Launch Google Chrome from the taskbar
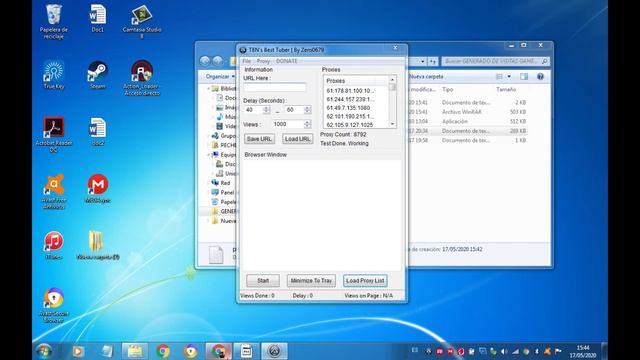Screen dimensions: 640x360 tap(163, 351)
